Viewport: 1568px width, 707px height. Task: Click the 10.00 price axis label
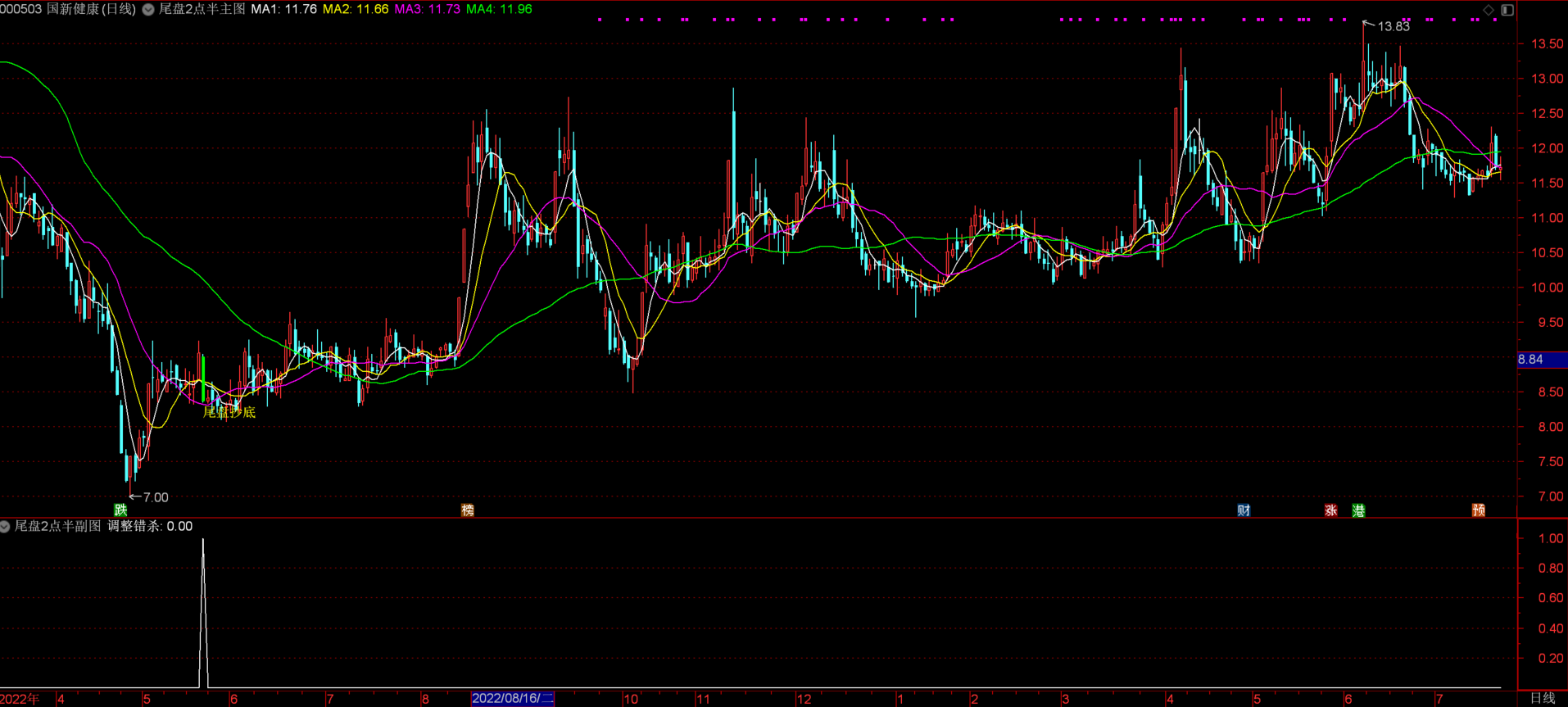pos(1547,288)
